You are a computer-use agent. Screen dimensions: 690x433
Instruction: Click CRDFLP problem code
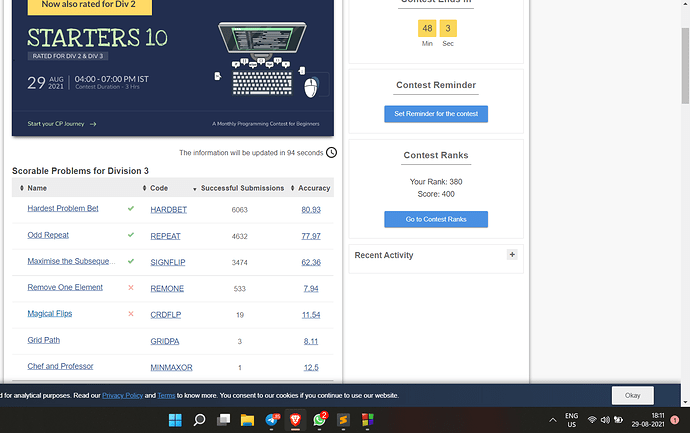click(165, 315)
